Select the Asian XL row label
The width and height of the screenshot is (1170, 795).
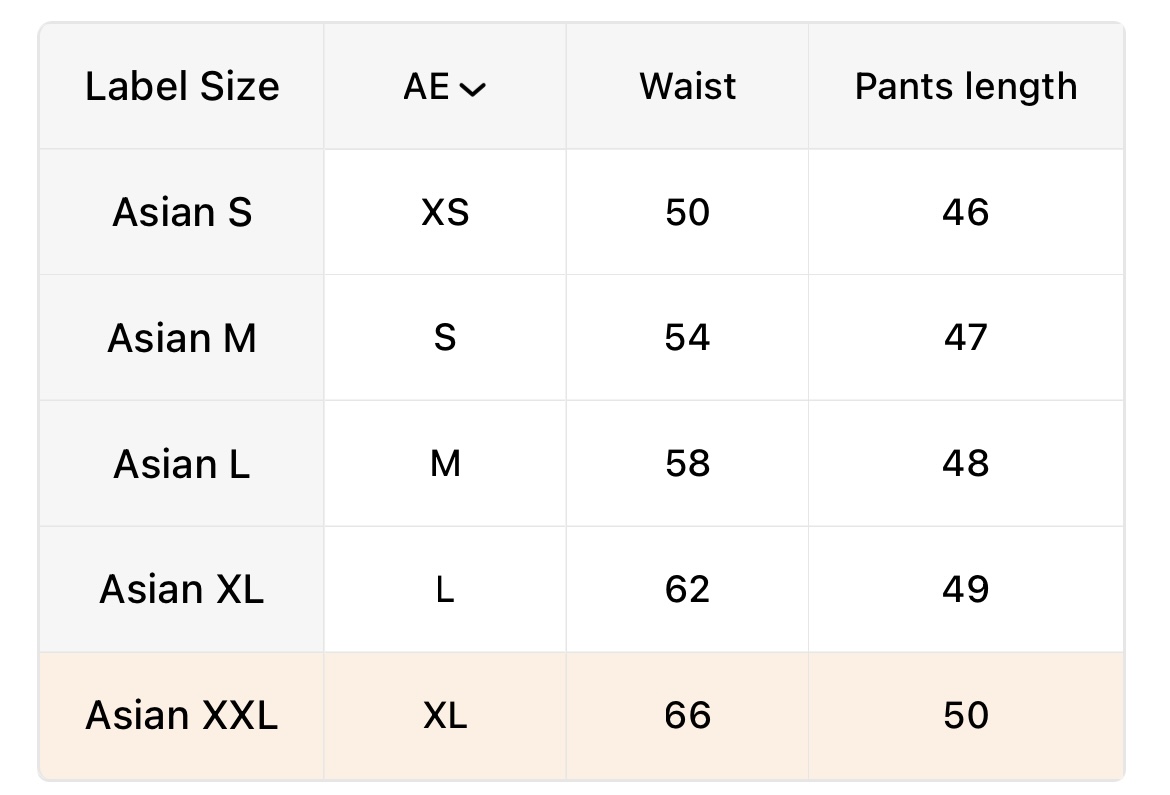182,590
